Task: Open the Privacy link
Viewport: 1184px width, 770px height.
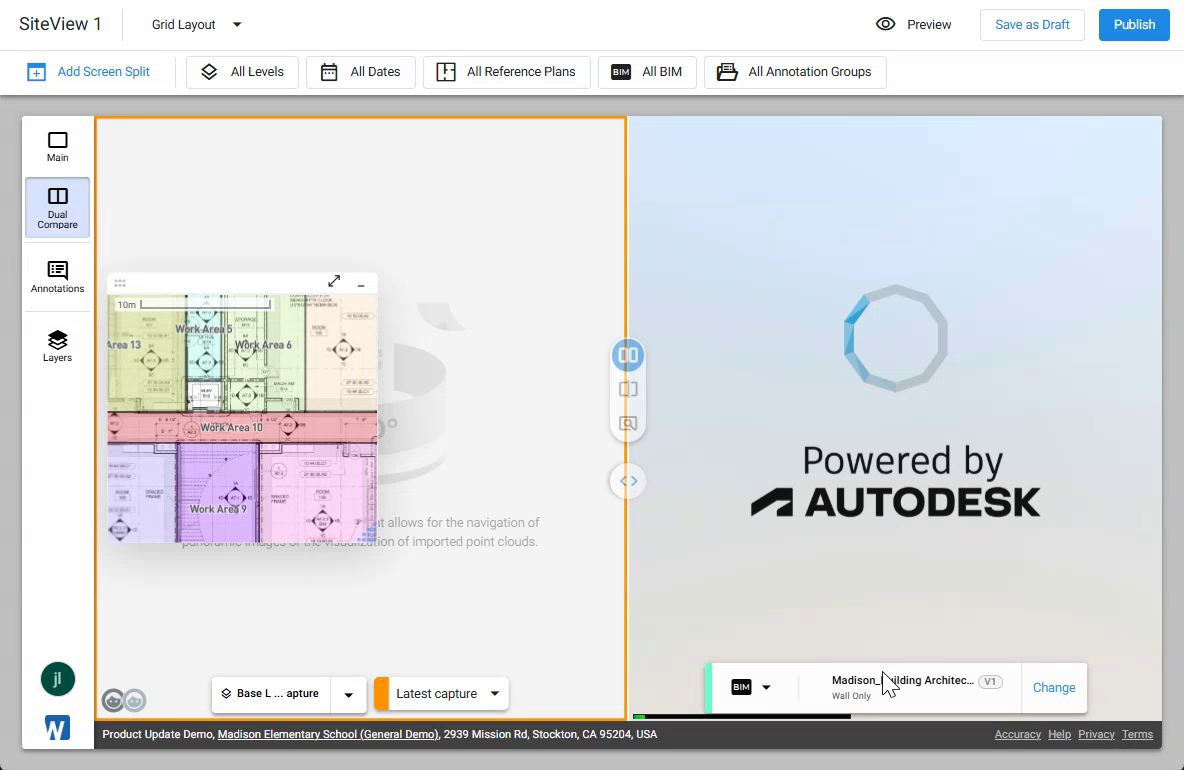Action: point(1096,734)
